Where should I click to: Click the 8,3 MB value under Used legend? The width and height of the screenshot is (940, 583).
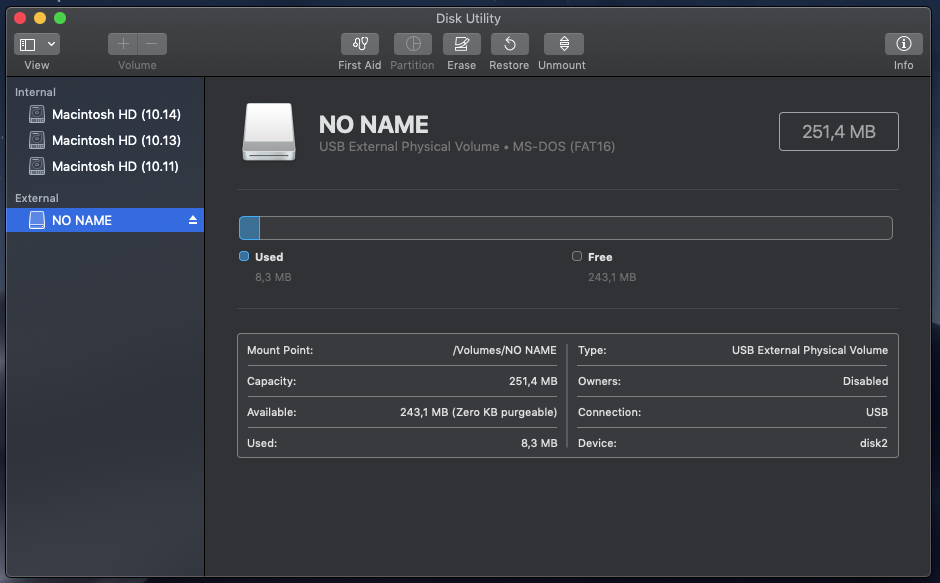(273, 277)
